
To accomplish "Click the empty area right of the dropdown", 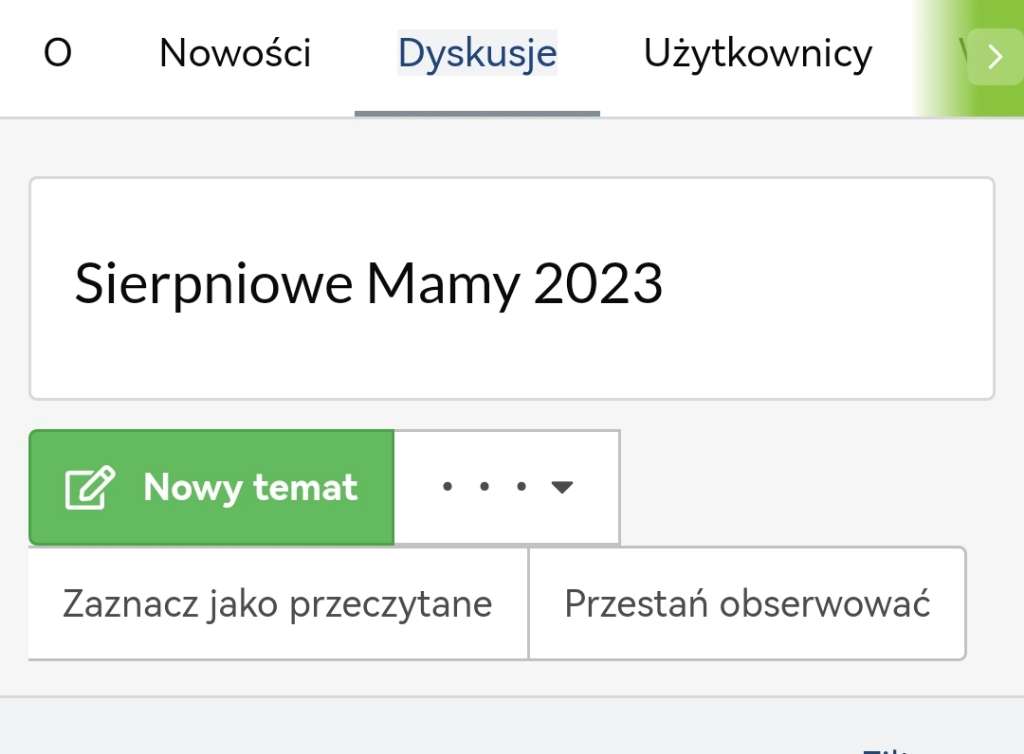I will coord(800,488).
